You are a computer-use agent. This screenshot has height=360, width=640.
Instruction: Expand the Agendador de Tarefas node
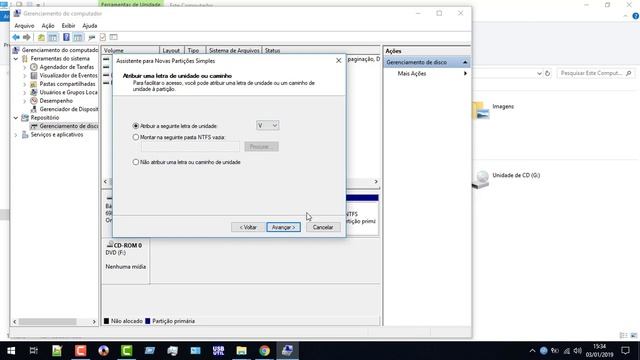click(x=25, y=67)
